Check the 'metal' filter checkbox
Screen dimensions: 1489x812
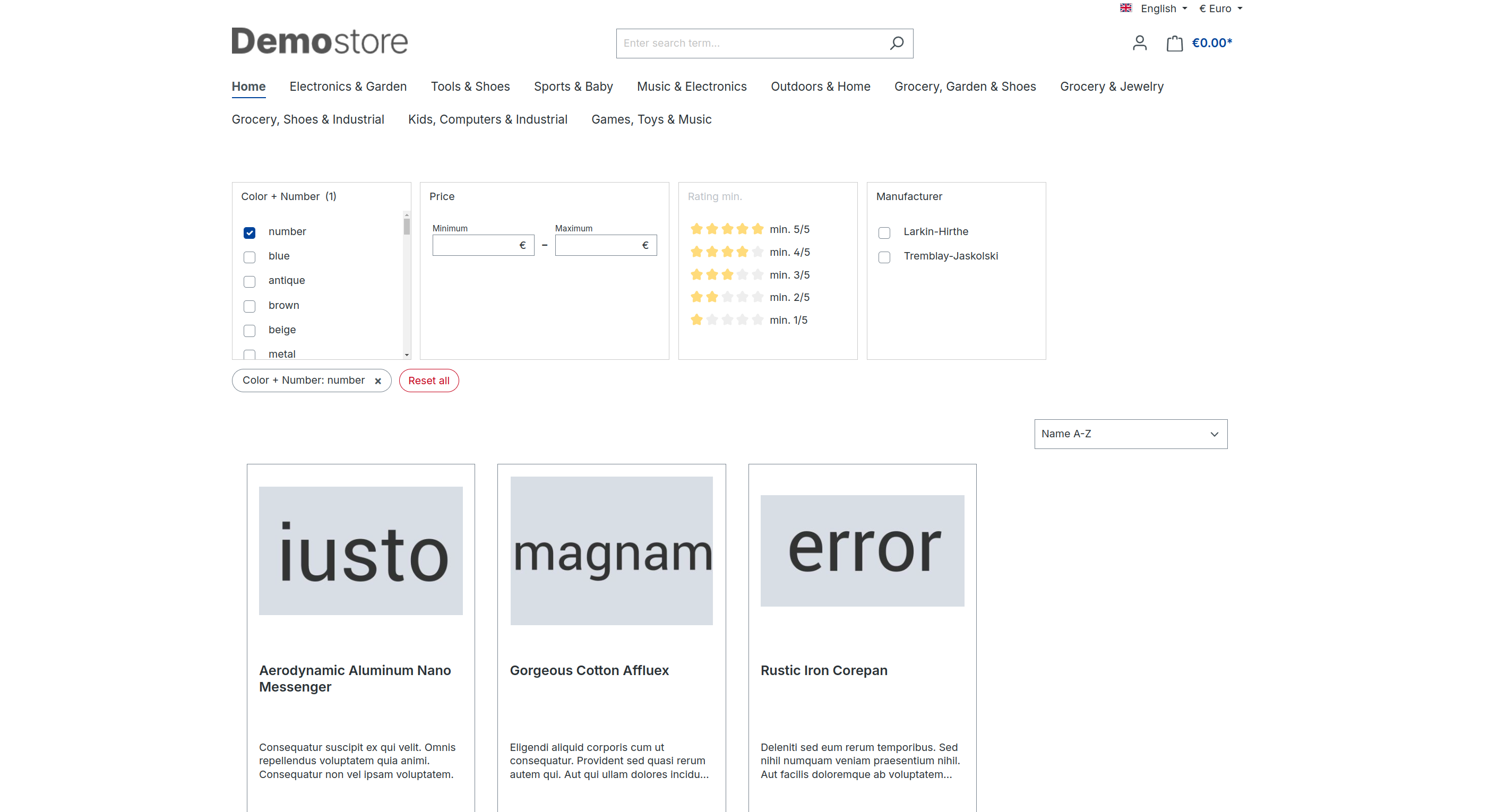coord(249,355)
